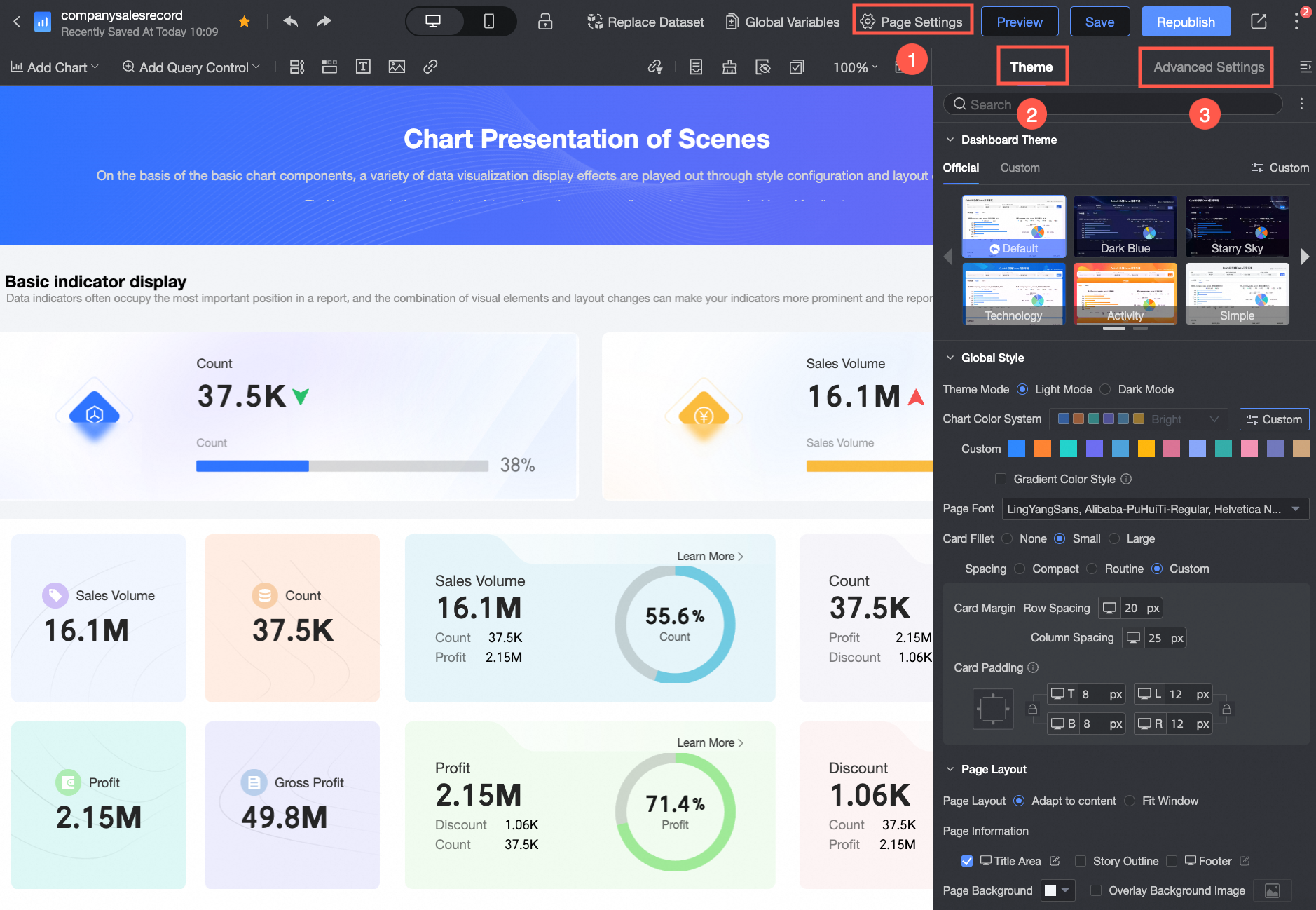Screen dimensions: 1316x910
Task: Open Global Variables
Action: (782, 22)
